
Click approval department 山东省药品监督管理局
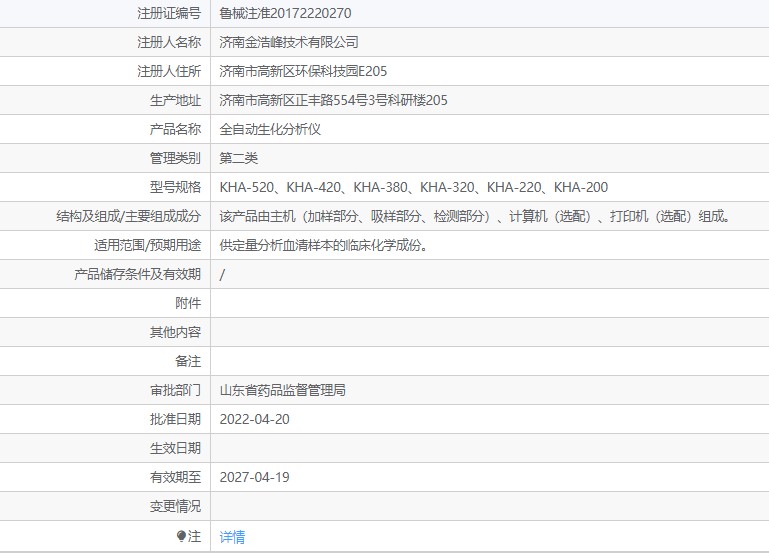pos(282,390)
